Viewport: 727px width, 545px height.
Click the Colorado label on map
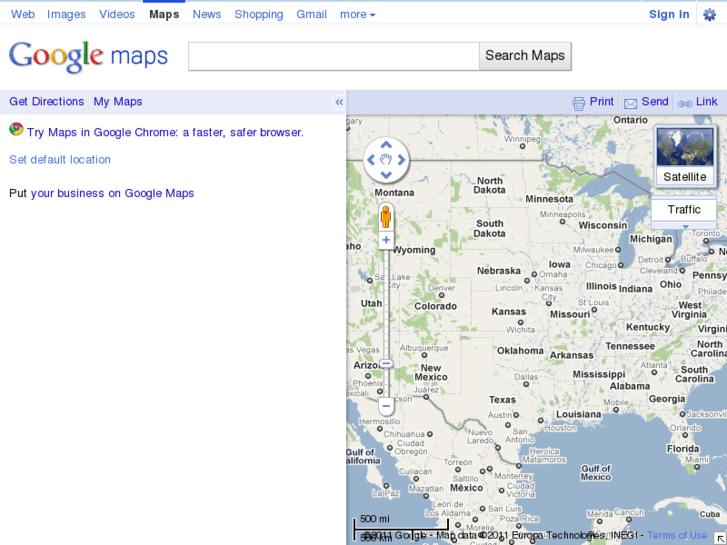pos(435,306)
